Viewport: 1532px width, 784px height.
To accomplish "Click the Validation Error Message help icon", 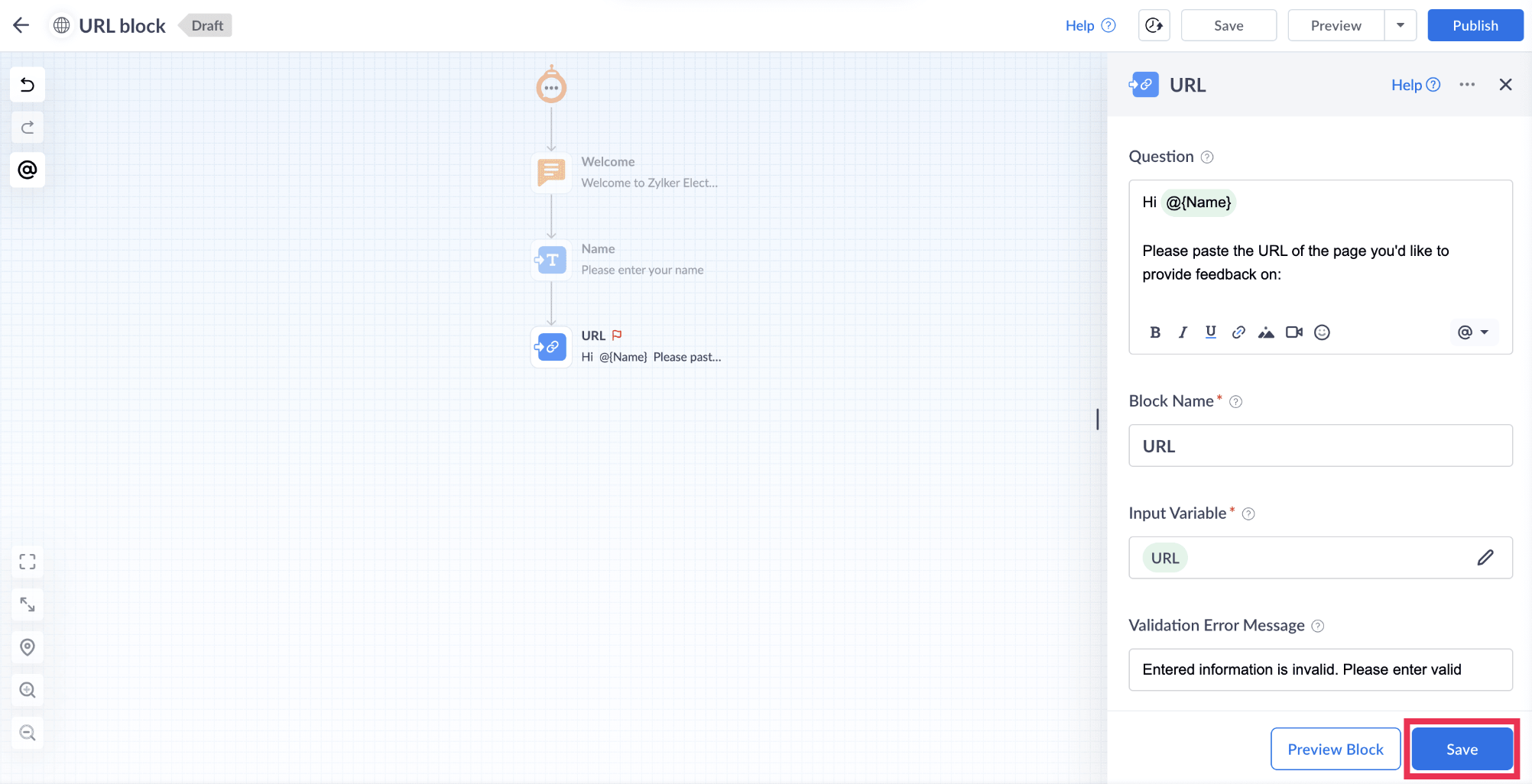I will pos(1318,627).
